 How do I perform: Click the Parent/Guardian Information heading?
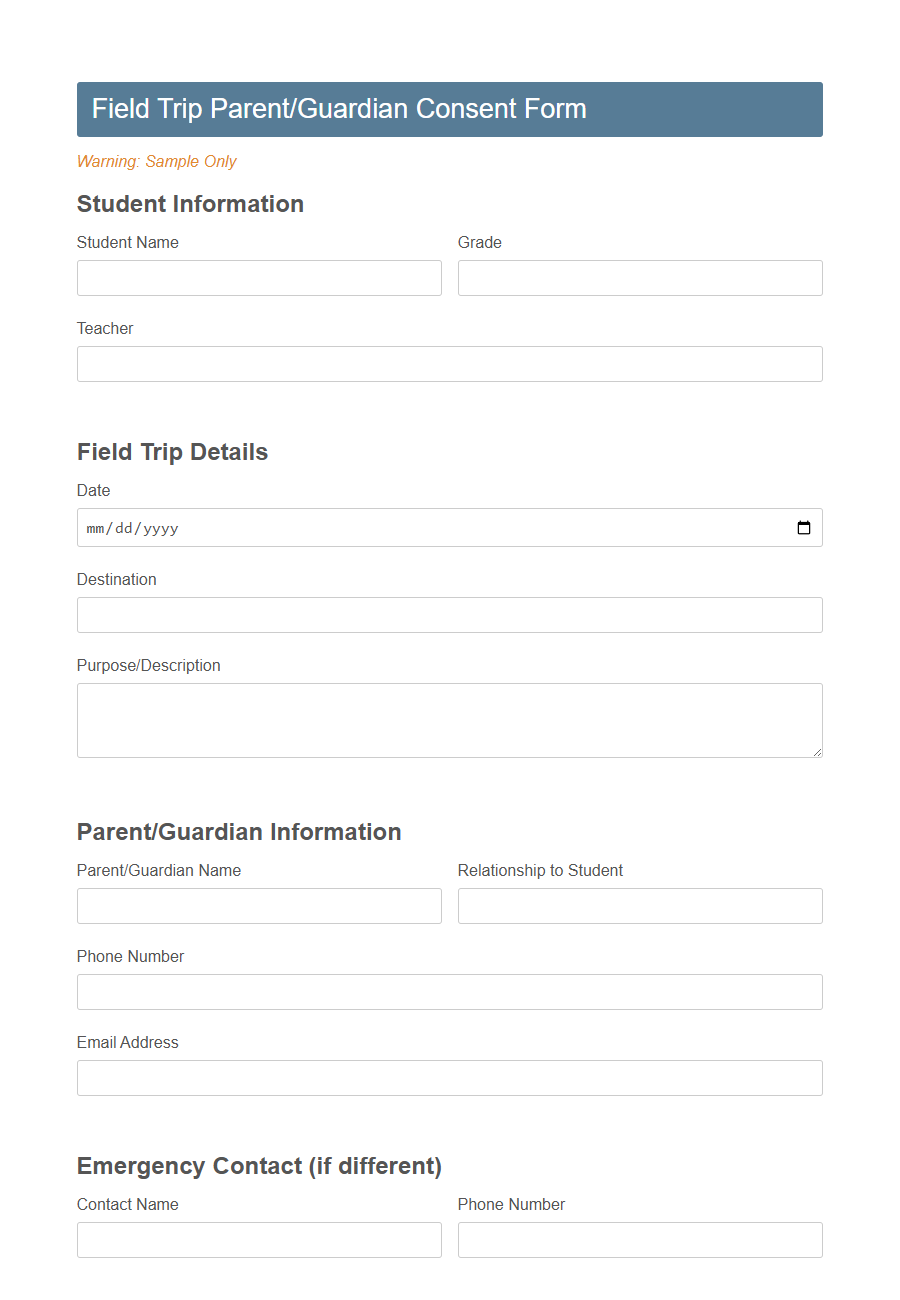click(239, 832)
